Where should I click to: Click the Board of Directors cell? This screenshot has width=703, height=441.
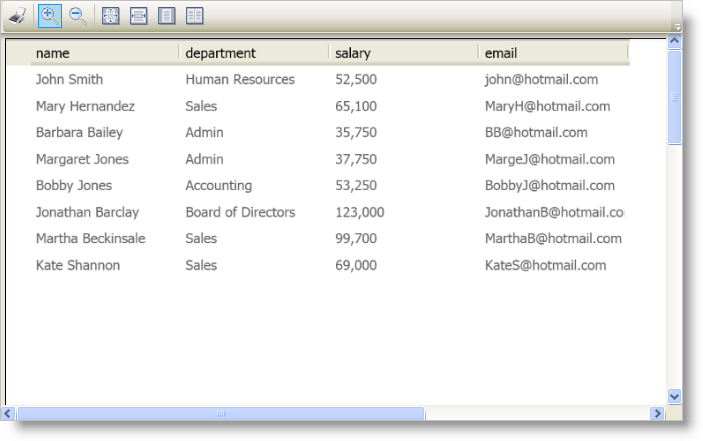pyautogui.click(x=240, y=212)
